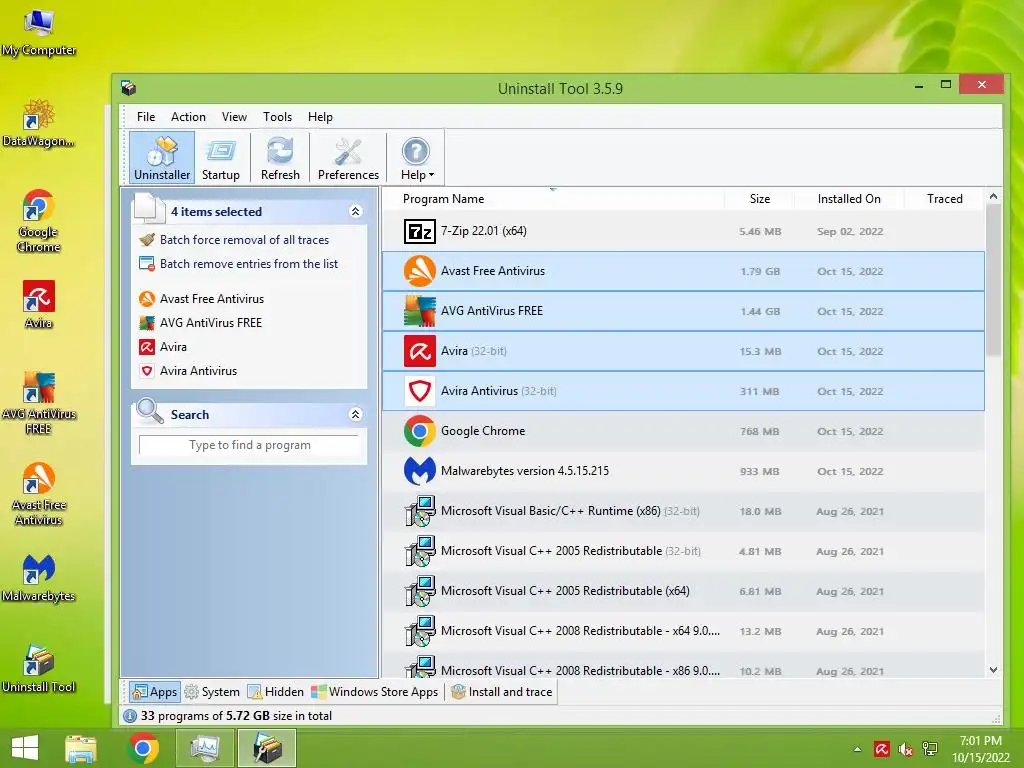Click the scrollbar down arrow in program list
The height and width of the screenshot is (768, 1024).
click(x=993, y=669)
